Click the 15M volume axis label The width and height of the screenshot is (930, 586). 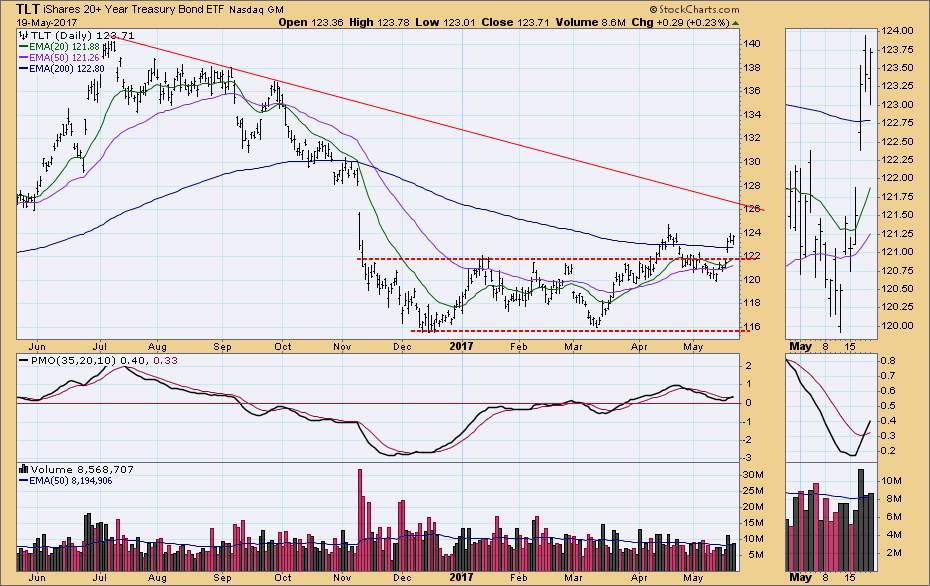753,523
